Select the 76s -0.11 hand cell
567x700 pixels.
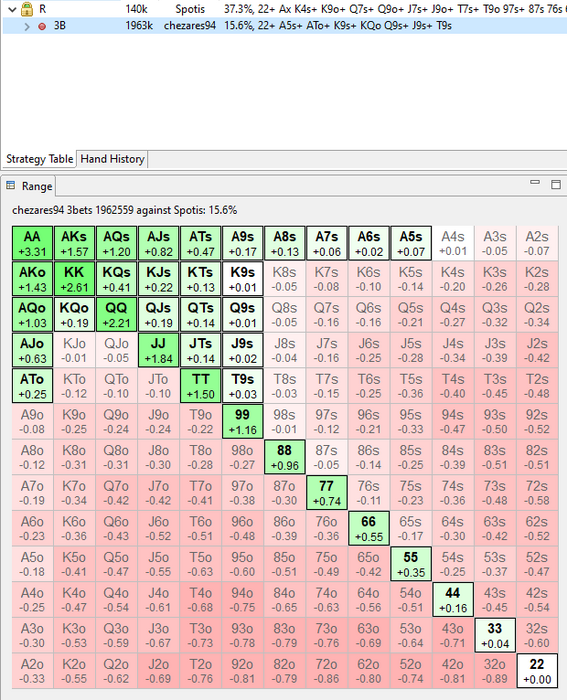369,493
